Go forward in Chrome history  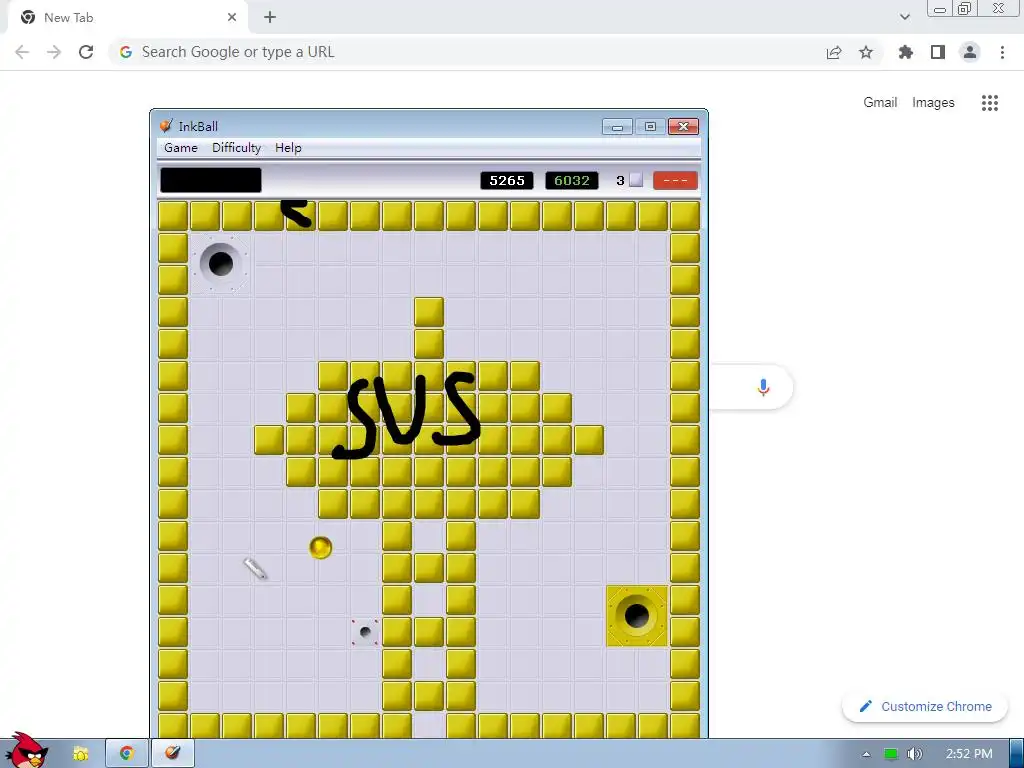click(54, 52)
